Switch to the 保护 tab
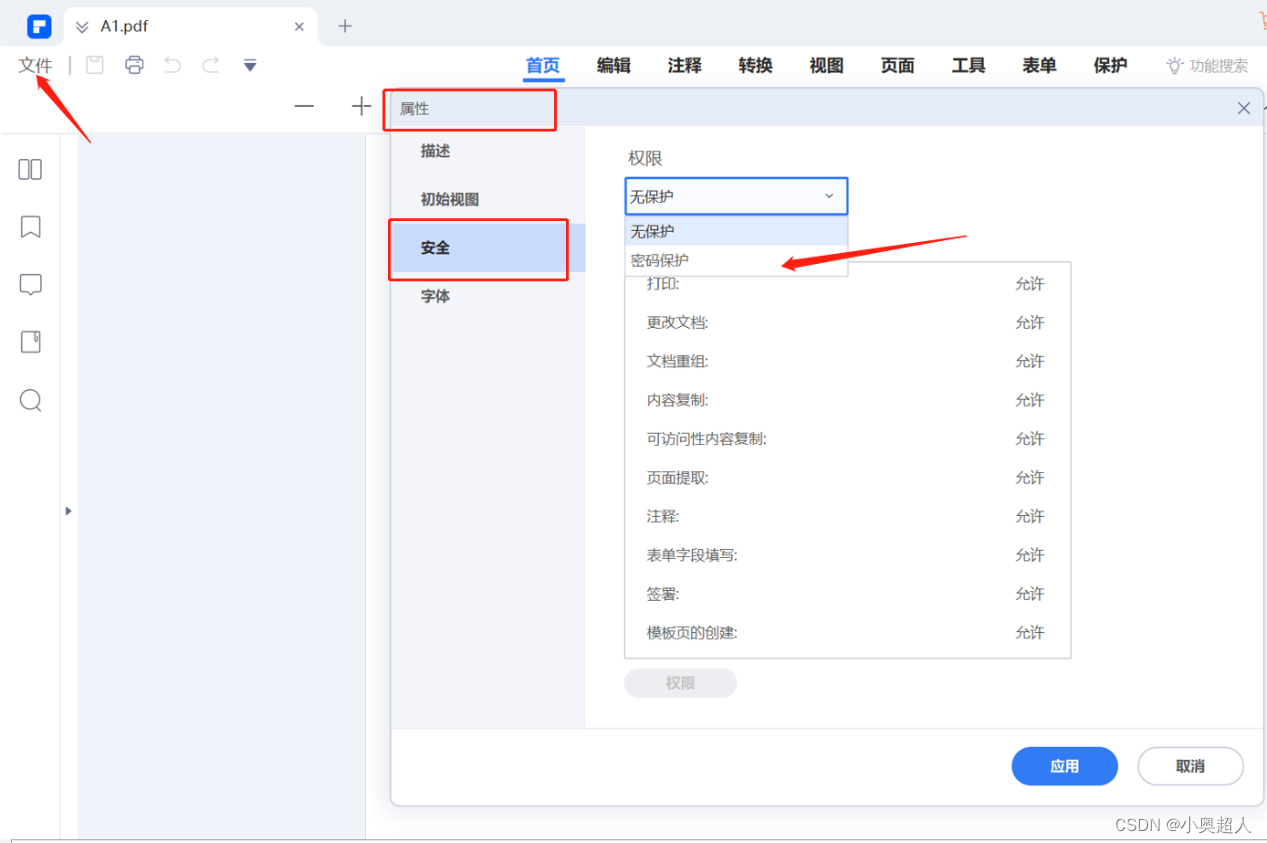 tap(1111, 66)
